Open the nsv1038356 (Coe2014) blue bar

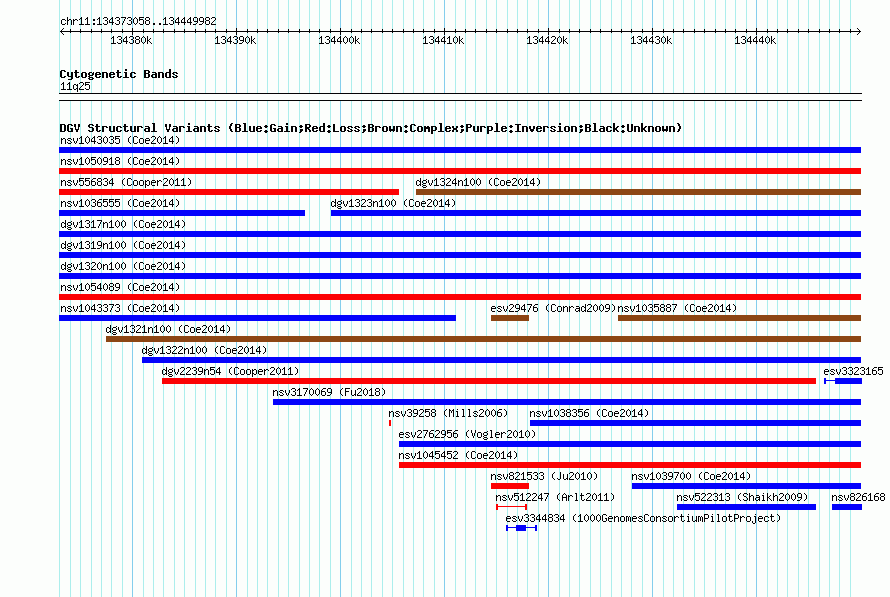695,423
